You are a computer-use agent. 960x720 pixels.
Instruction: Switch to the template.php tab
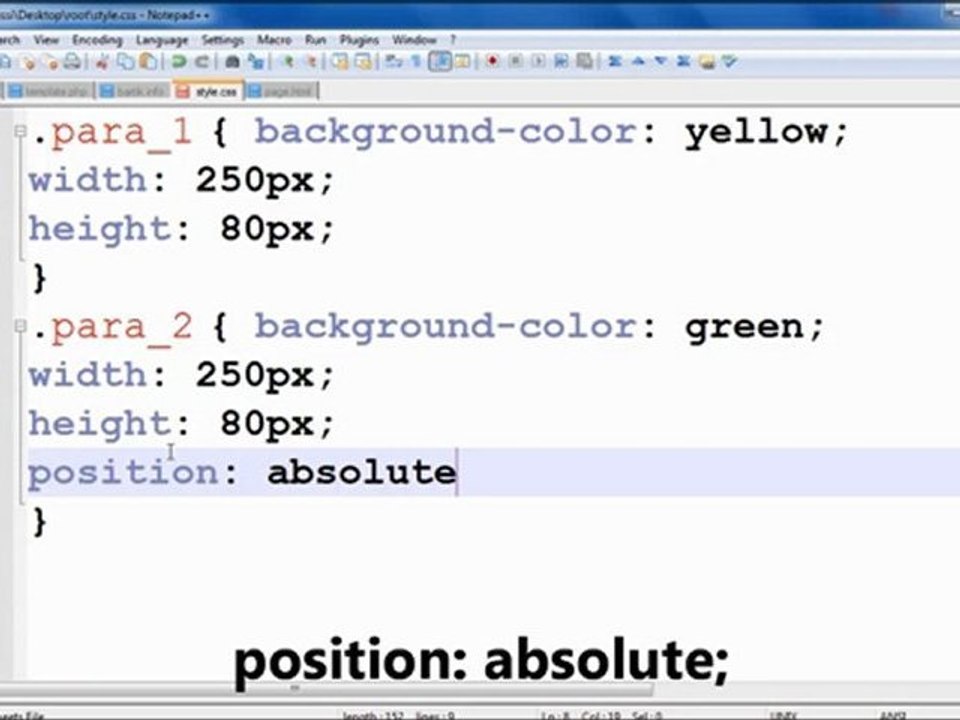click(x=49, y=91)
